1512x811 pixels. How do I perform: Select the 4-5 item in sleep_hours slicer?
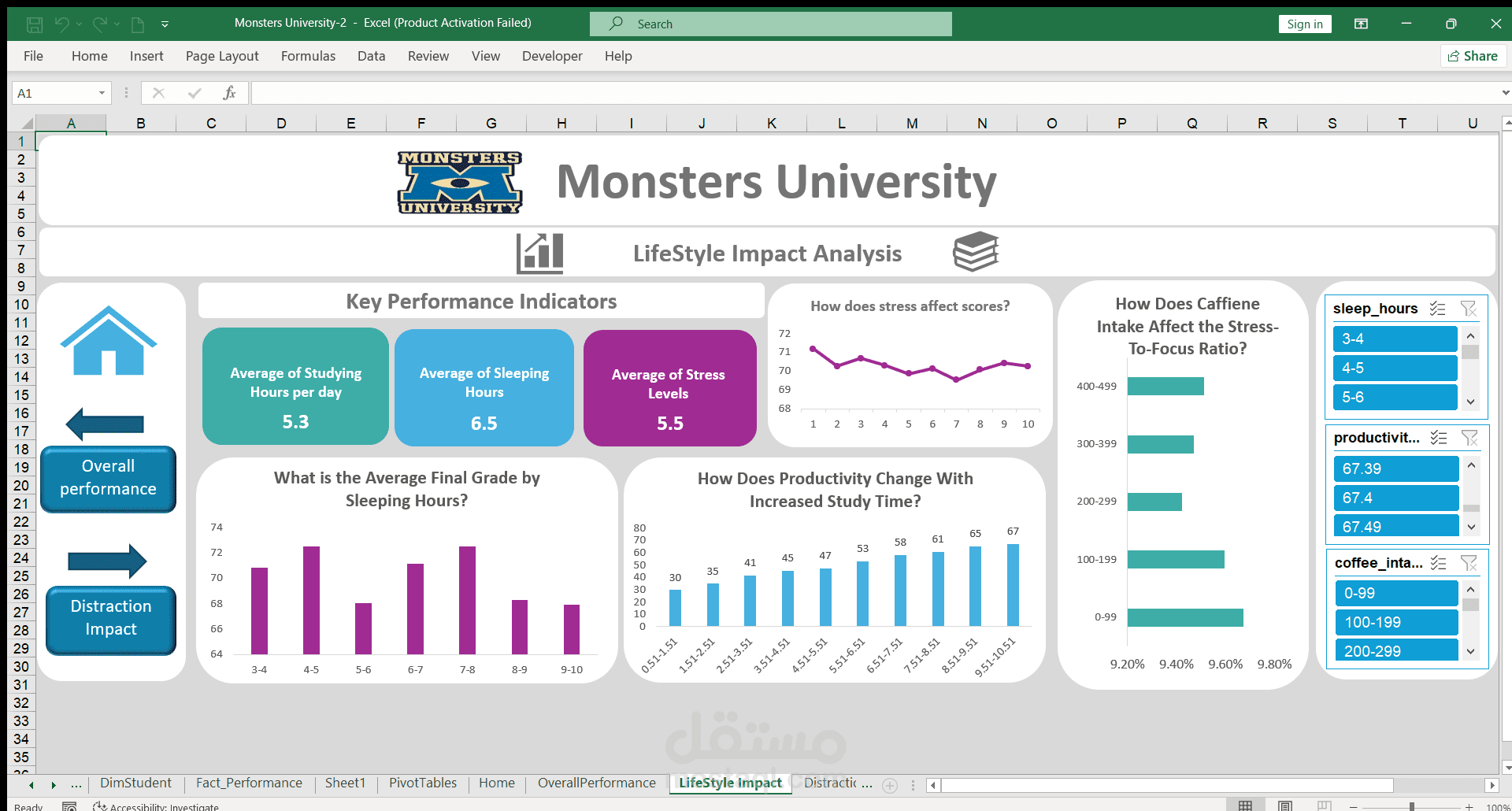(1395, 368)
